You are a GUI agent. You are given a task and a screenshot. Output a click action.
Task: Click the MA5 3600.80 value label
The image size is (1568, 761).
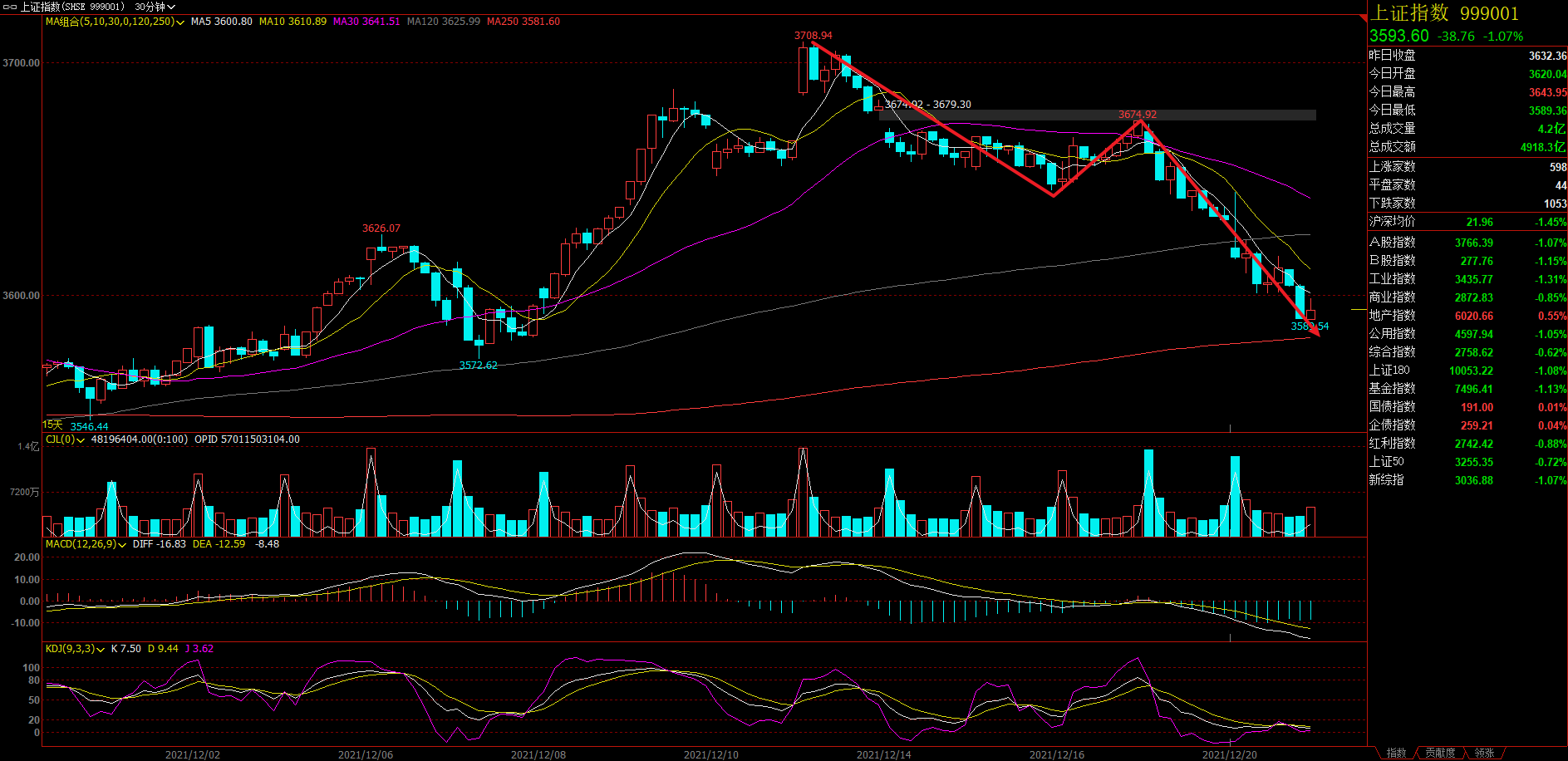click(221, 22)
